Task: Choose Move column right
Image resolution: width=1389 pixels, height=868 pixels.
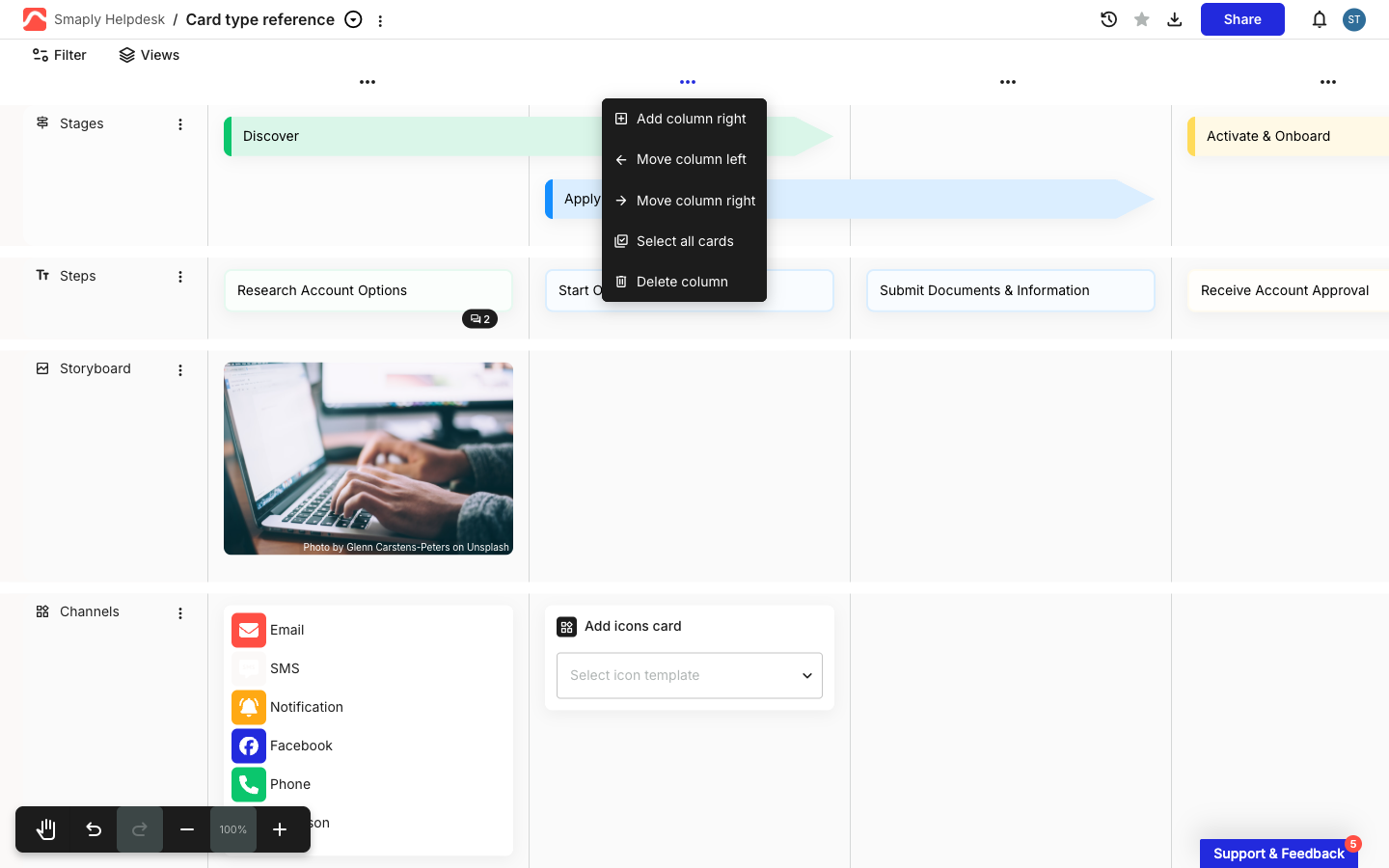Action: [x=685, y=201]
